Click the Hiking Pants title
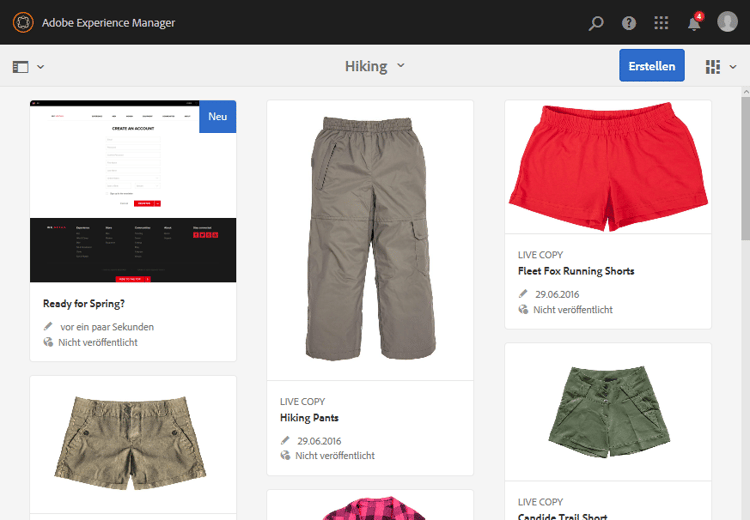 coord(309,418)
